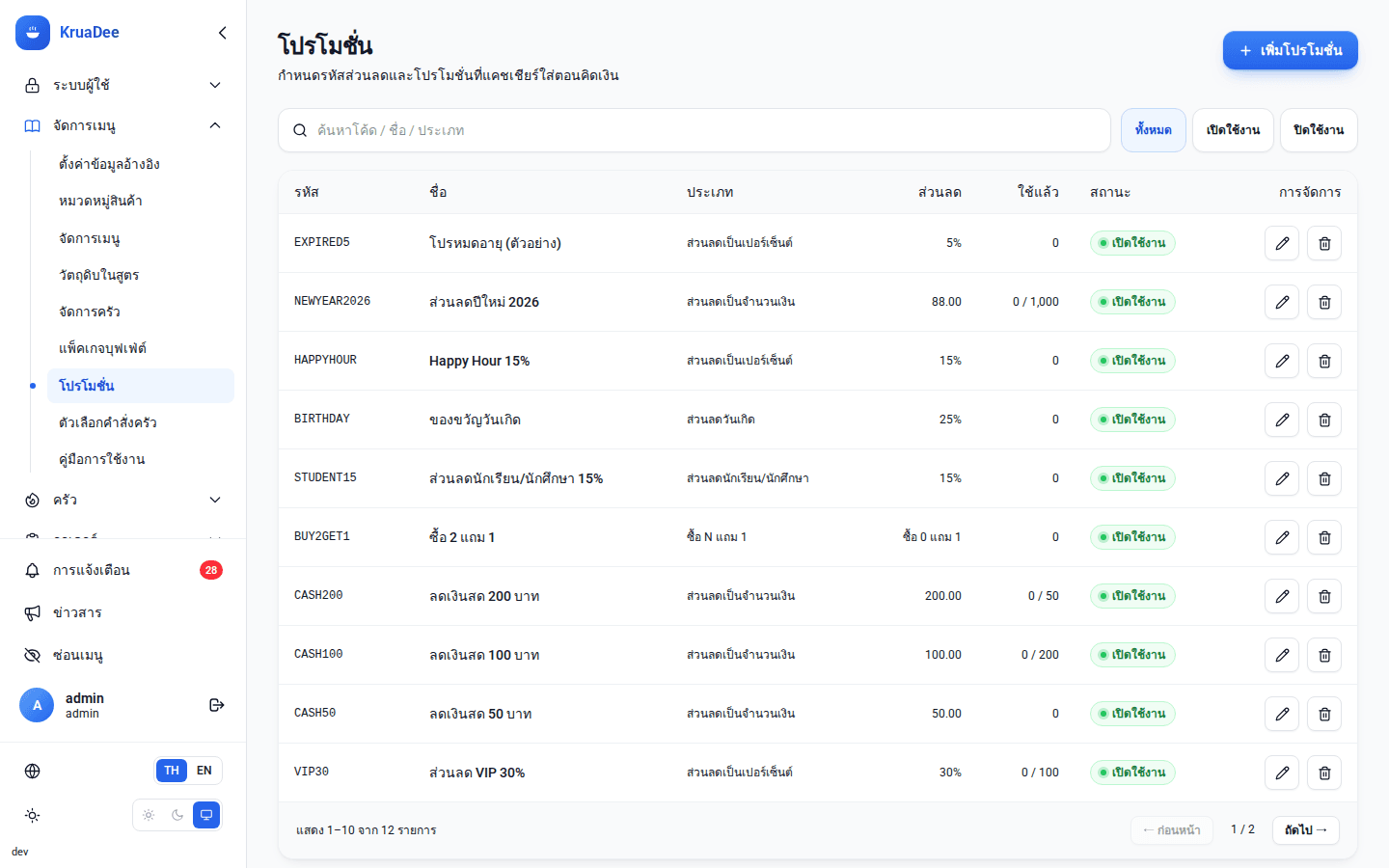Select the dark theme moon button

pyautogui.click(x=177, y=815)
